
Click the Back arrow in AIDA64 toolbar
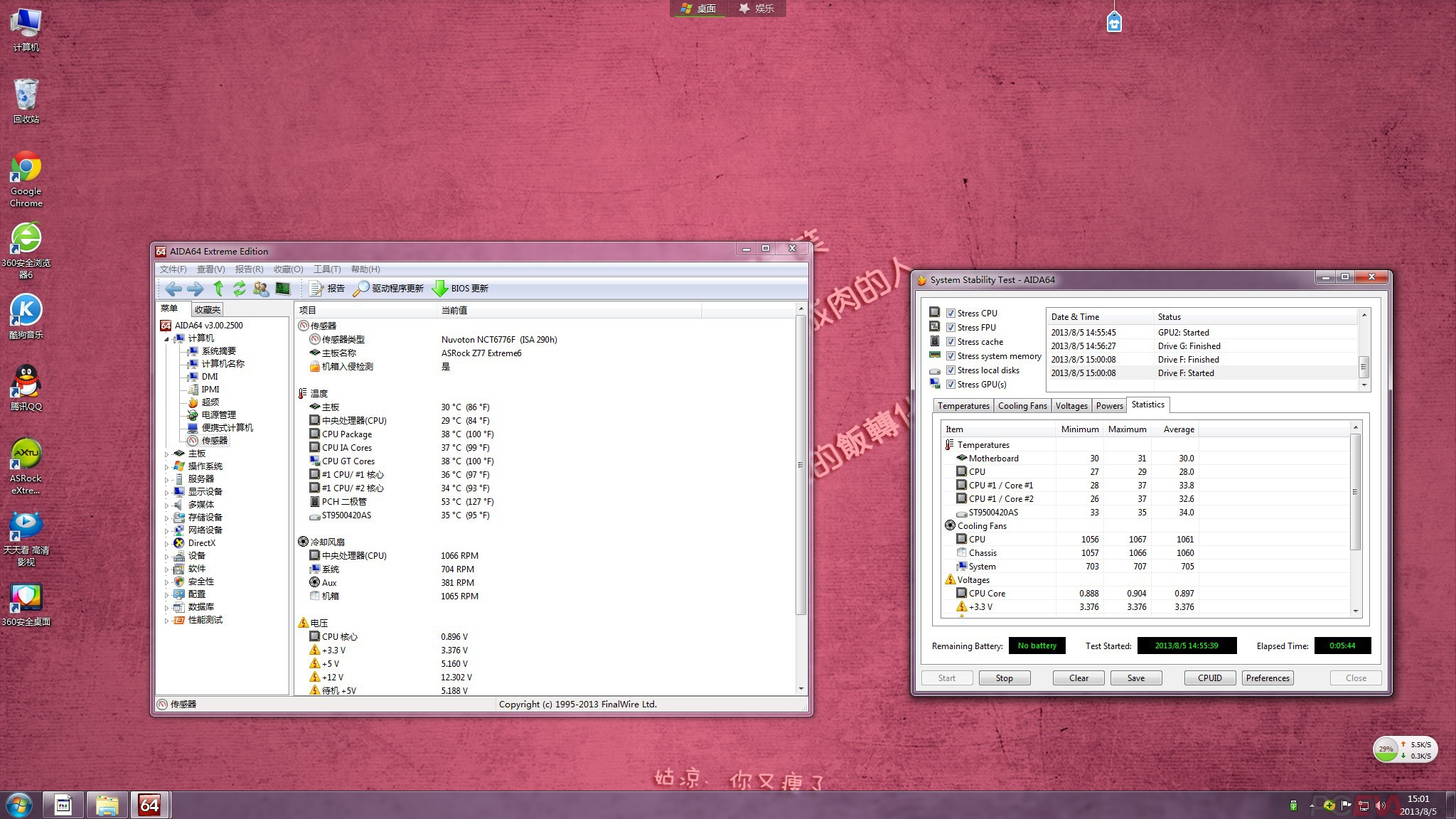click(173, 289)
